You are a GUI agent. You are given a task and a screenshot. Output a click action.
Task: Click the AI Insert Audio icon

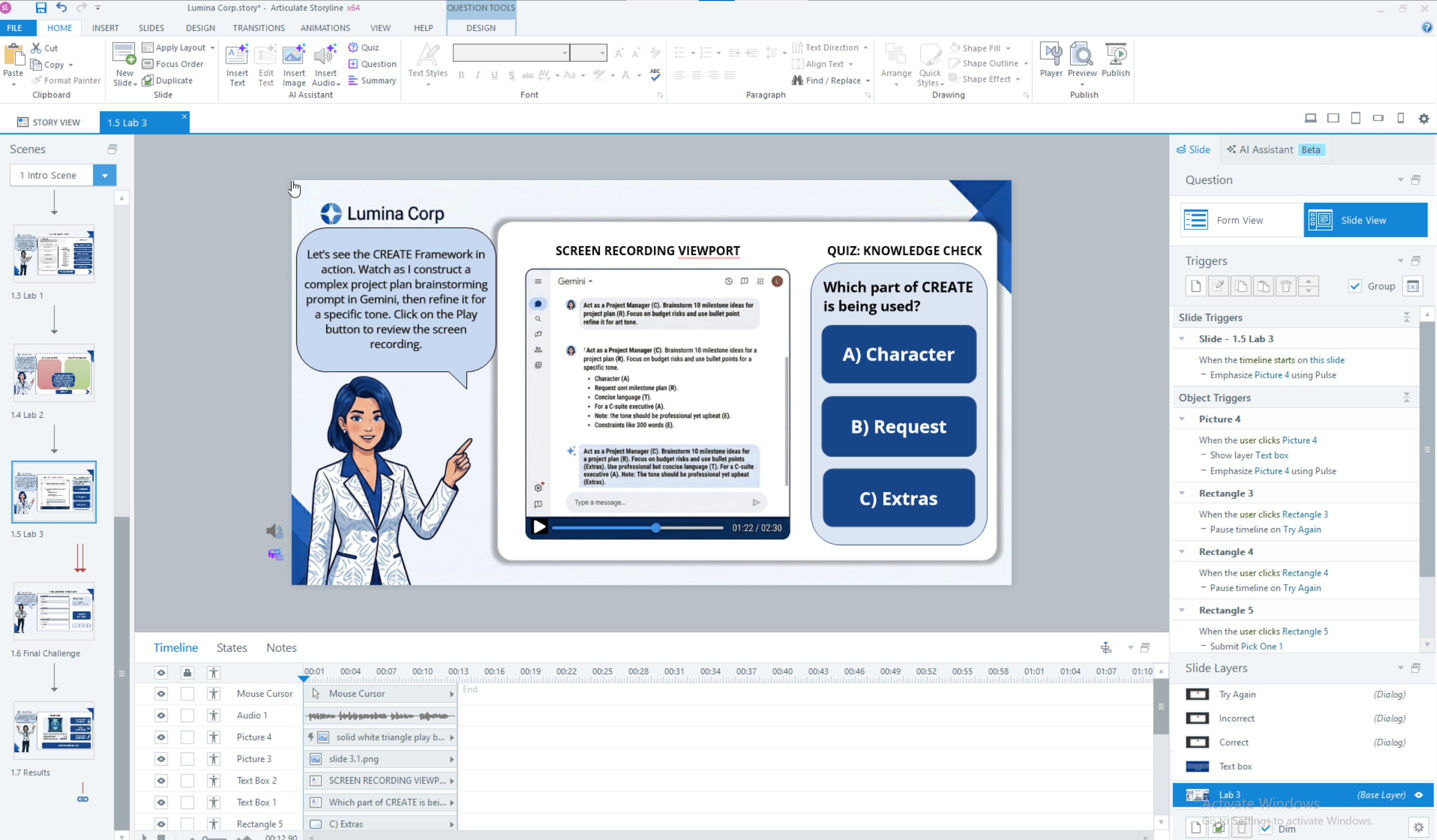click(x=325, y=55)
